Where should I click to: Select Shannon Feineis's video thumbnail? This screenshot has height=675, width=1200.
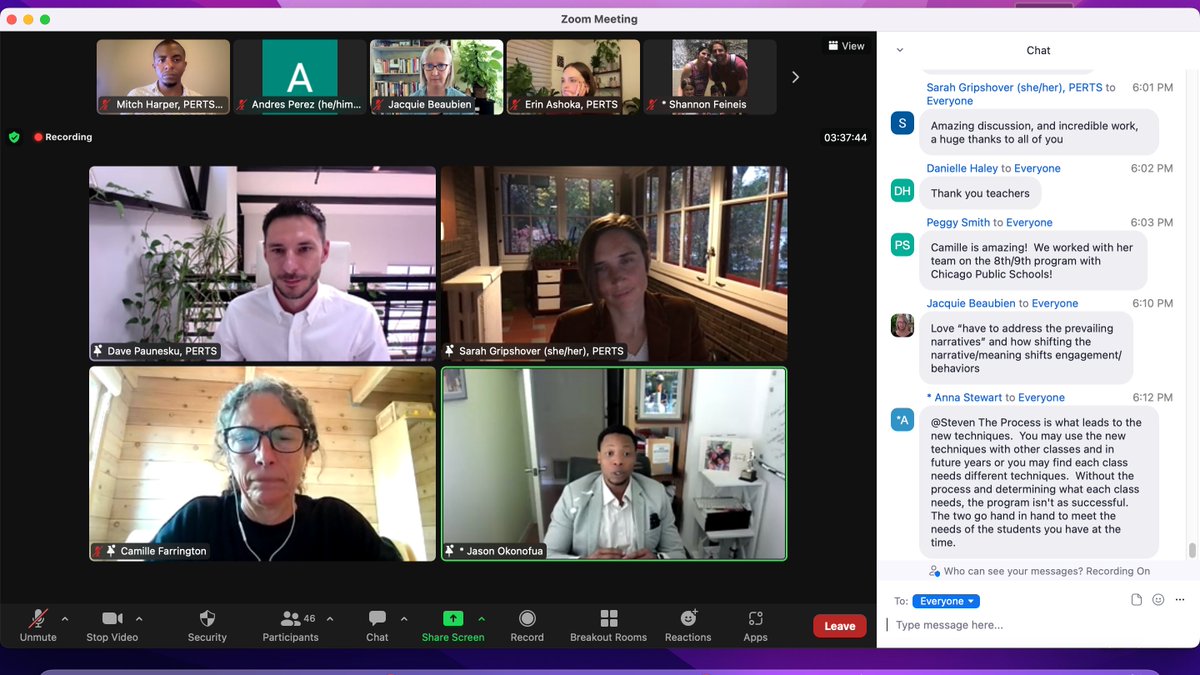pos(709,77)
